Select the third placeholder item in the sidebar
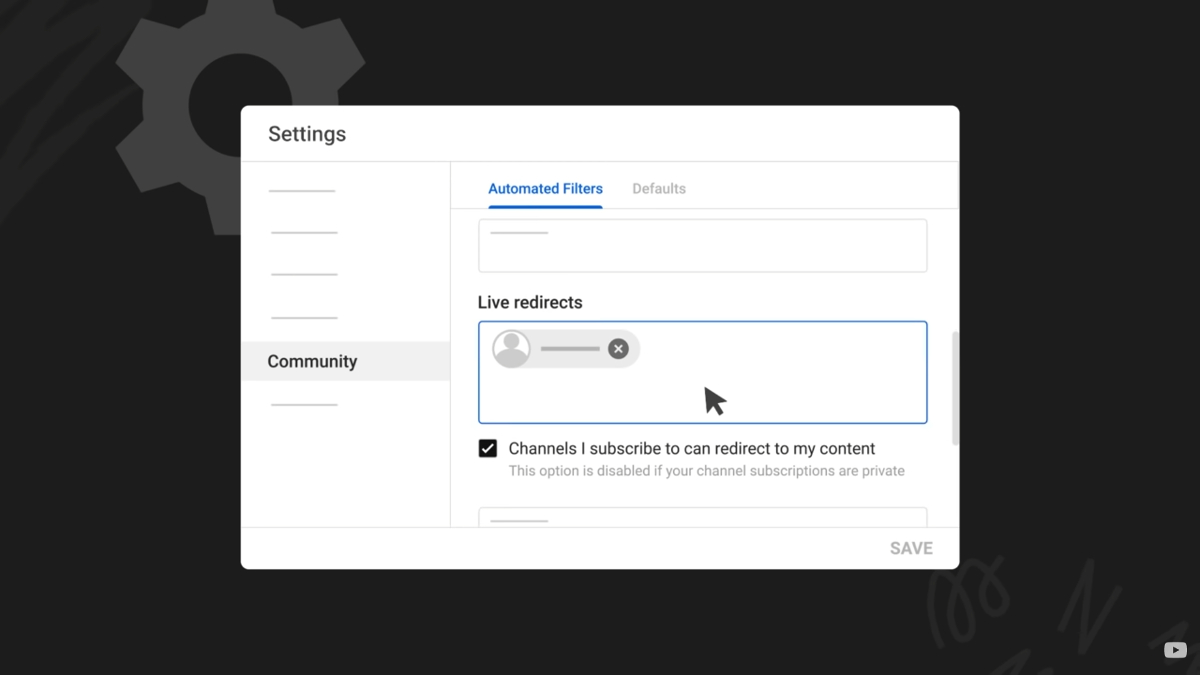 coord(304,275)
